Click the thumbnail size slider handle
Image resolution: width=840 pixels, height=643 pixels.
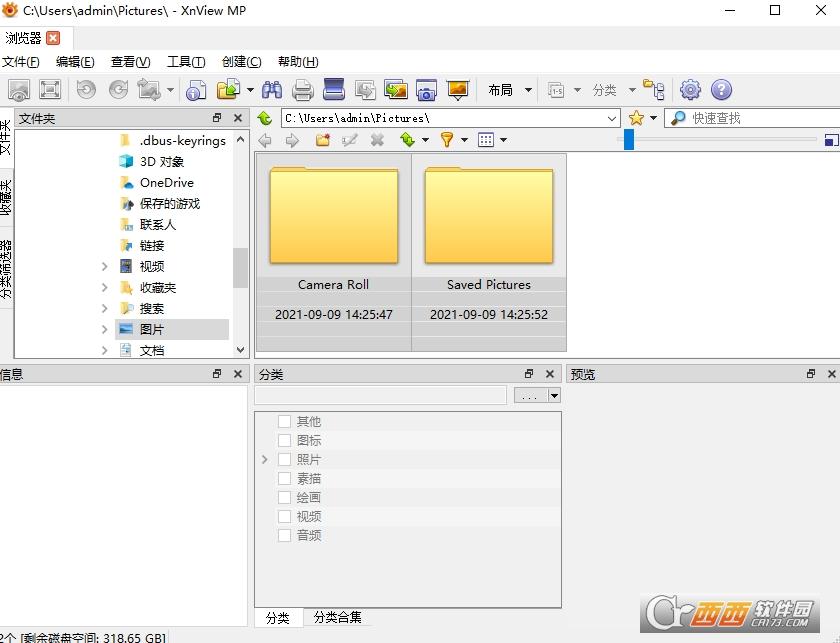629,140
